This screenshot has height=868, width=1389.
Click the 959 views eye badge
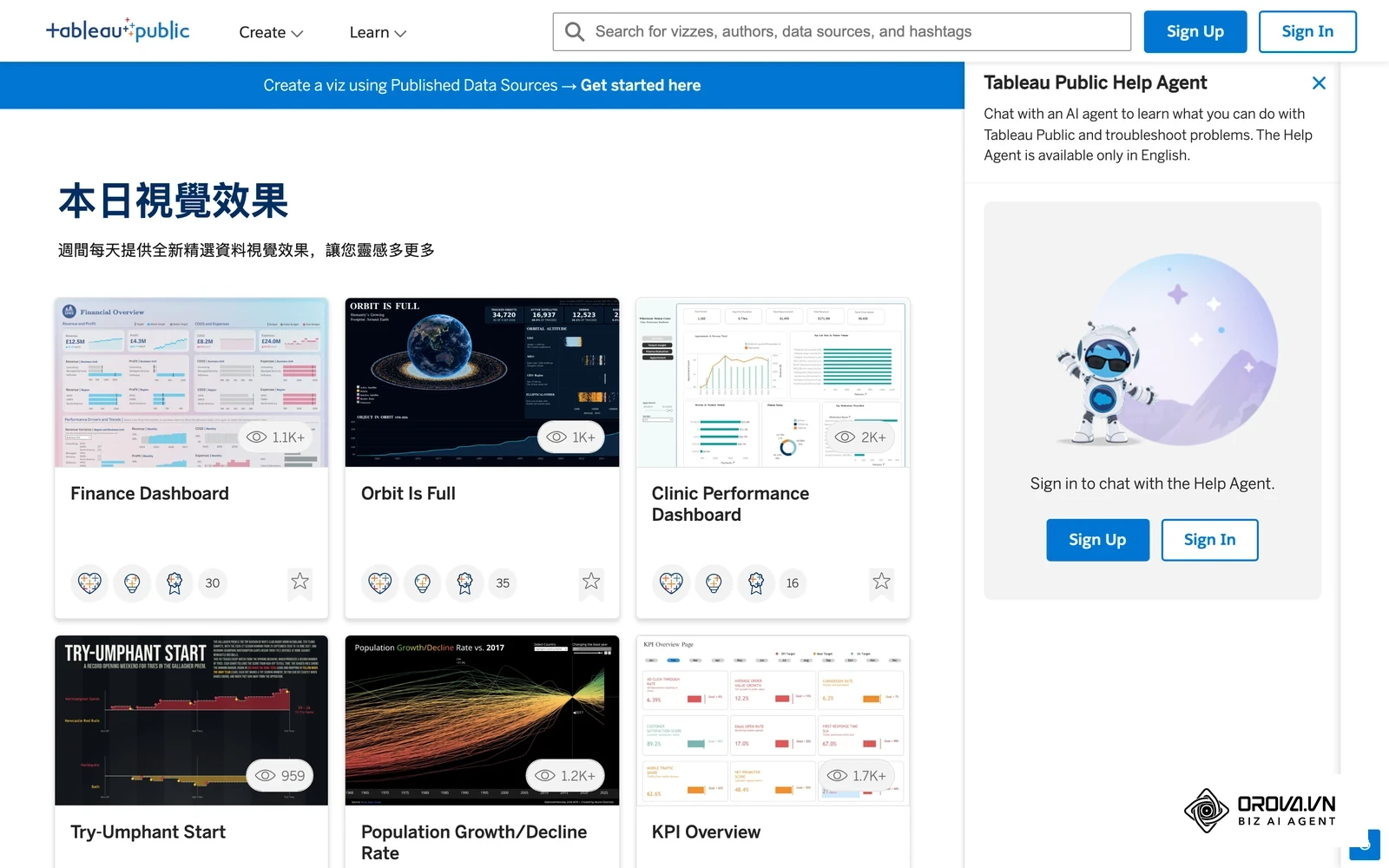pyautogui.click(x=280, y=775)
